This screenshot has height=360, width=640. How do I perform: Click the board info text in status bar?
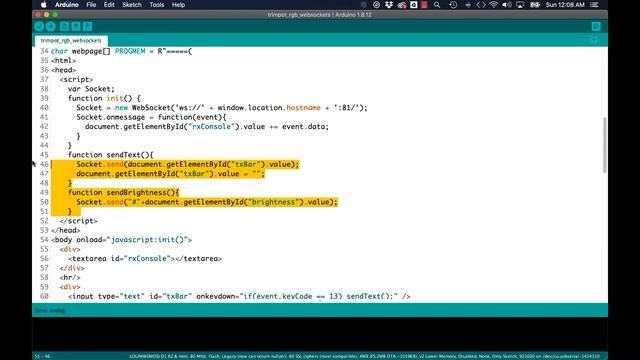(x=364, y=356)
